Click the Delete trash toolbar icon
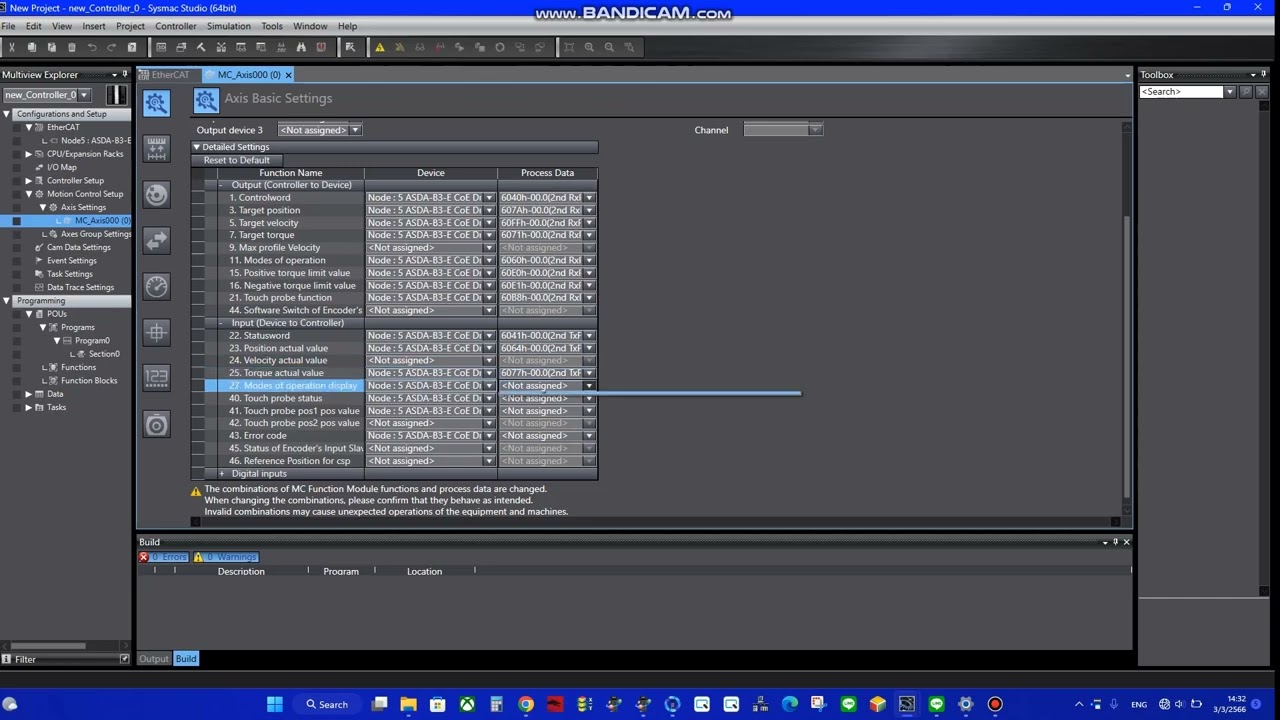Image resolution: width=1280 pixels, height=720 pixels. [71, 47]
